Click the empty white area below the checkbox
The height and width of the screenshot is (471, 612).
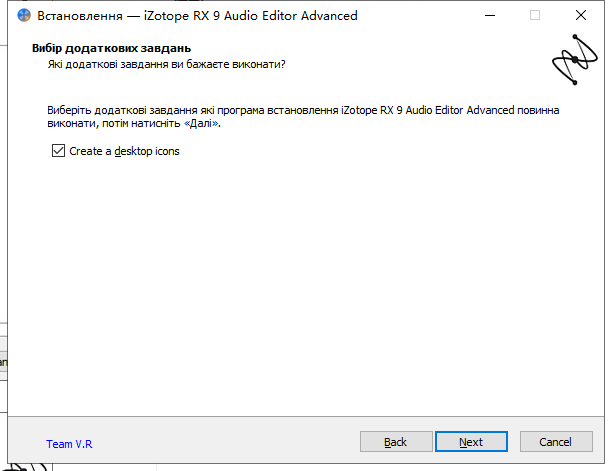pyautogui.click(x=300, y=280)
